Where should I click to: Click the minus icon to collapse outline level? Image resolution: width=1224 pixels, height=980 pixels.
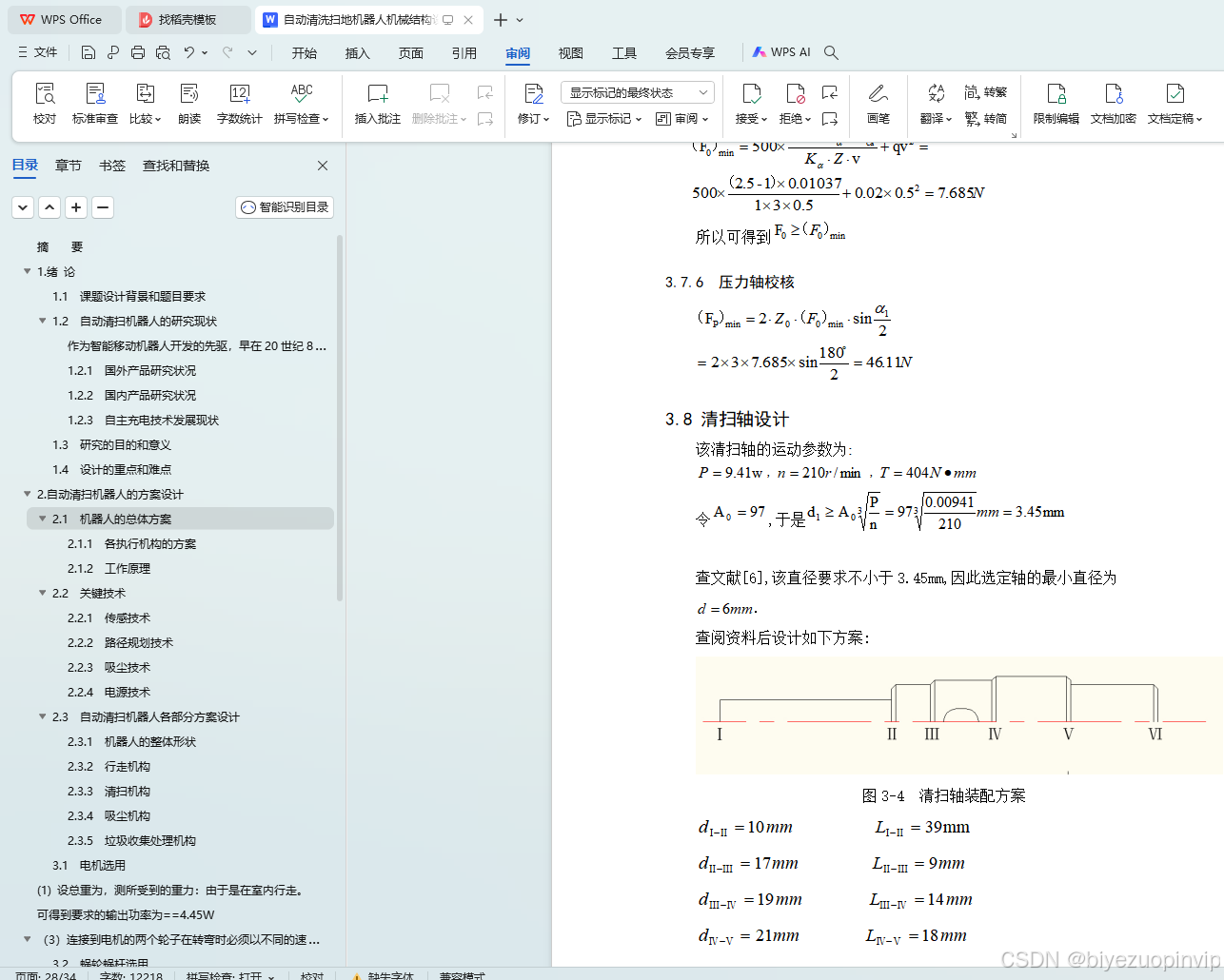(x=103, y=206)
